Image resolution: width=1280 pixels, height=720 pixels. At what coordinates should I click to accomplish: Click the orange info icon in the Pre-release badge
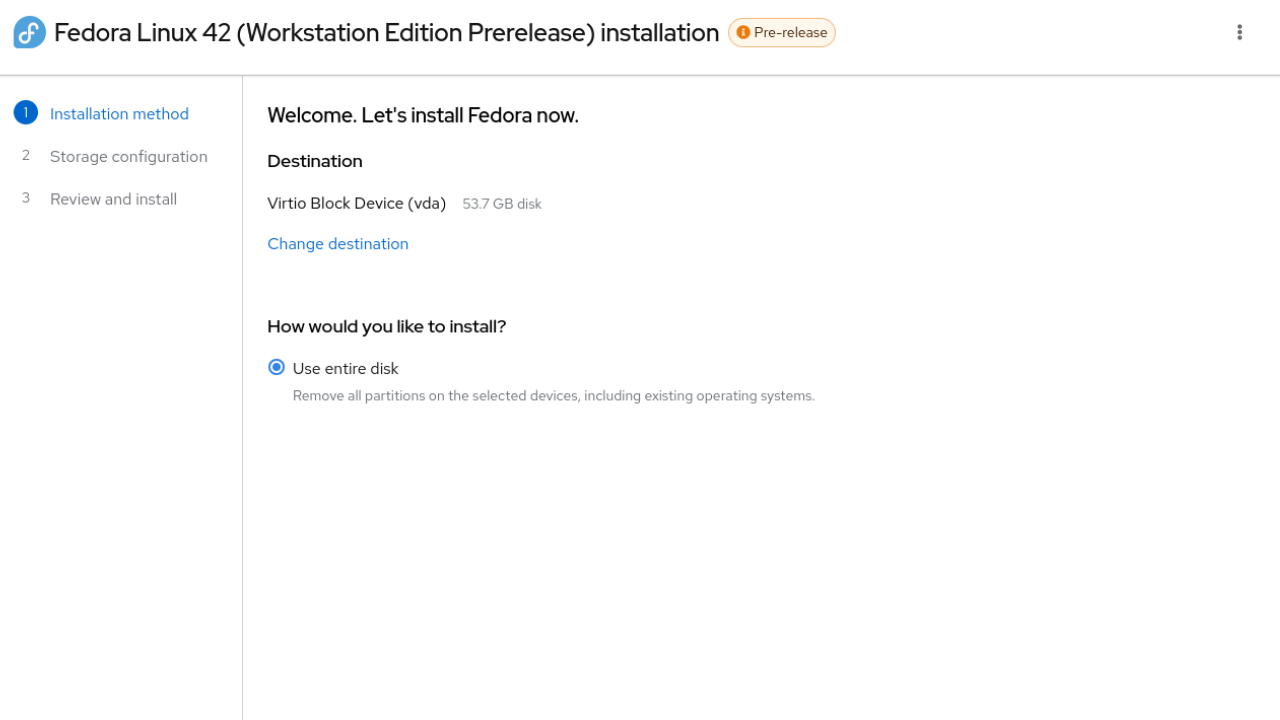point(743,32)
